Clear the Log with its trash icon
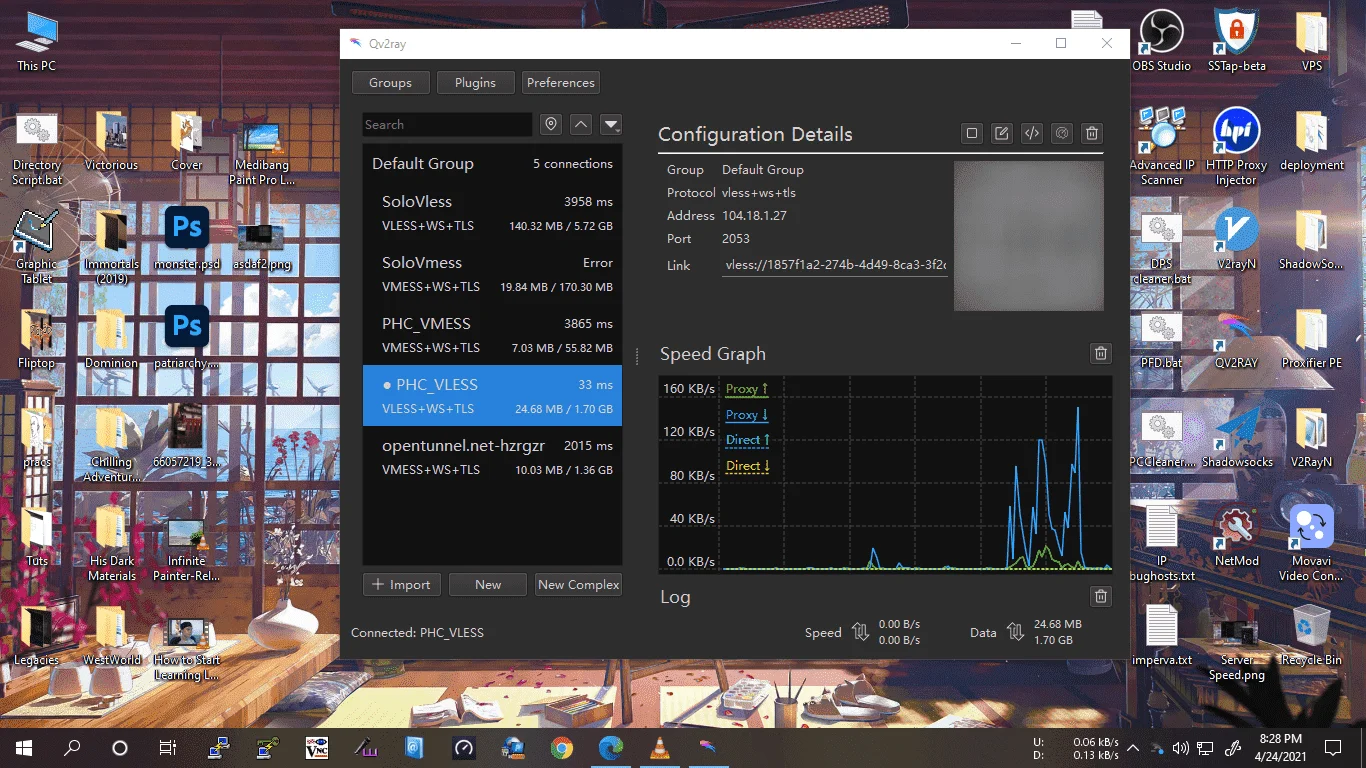Screen dimensions: 1366x768 pos(1101,597)
